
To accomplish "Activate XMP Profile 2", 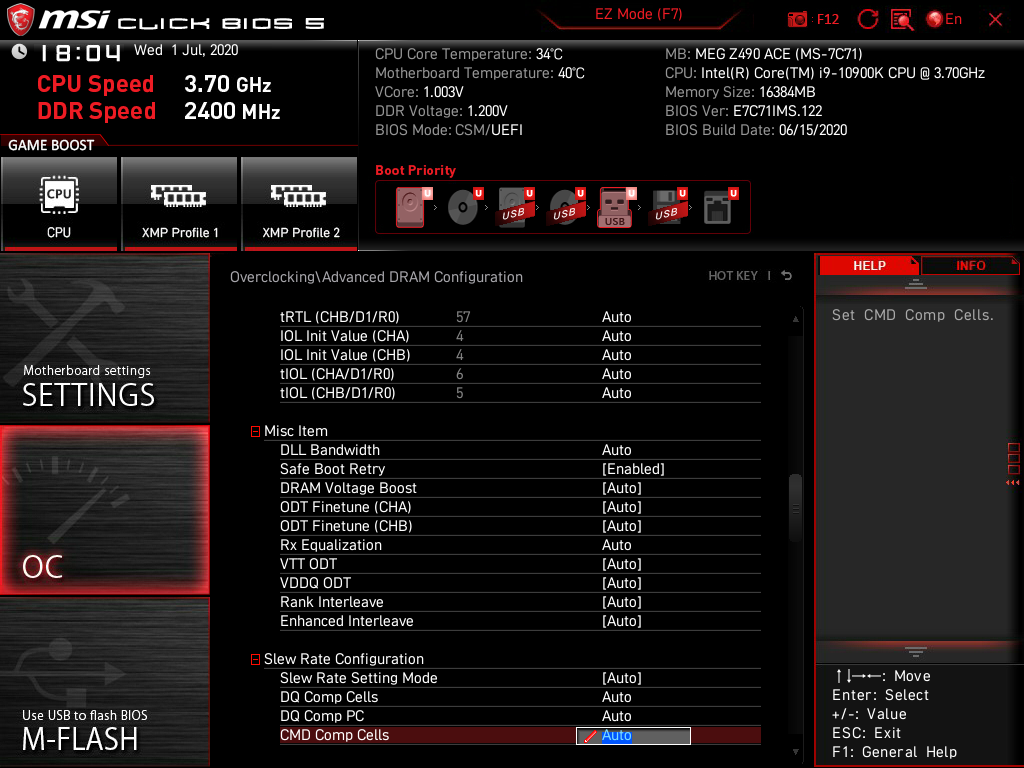I will (x=300, y=203).
